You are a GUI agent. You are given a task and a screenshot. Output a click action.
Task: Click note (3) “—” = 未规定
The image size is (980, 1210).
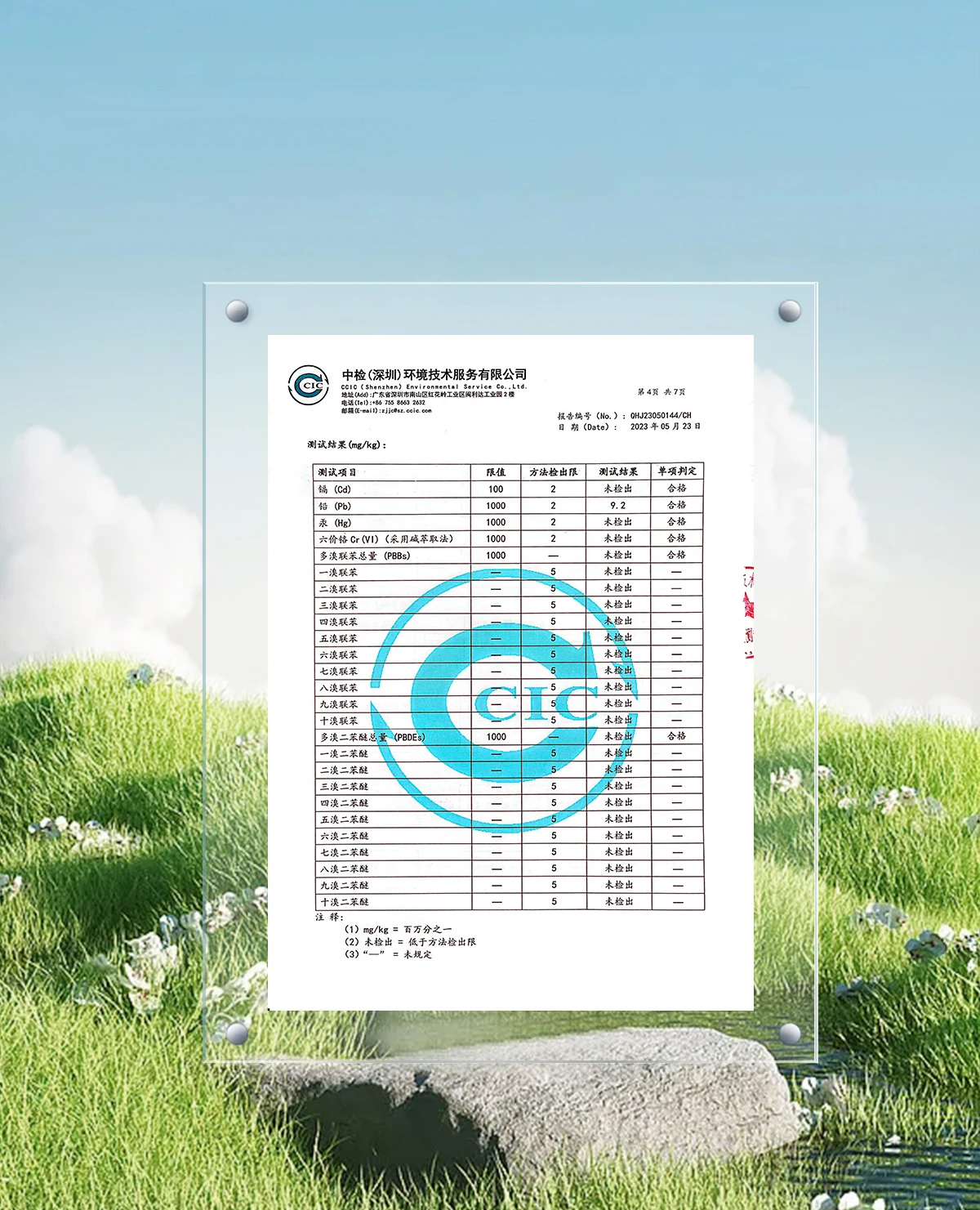coord(388,954)
